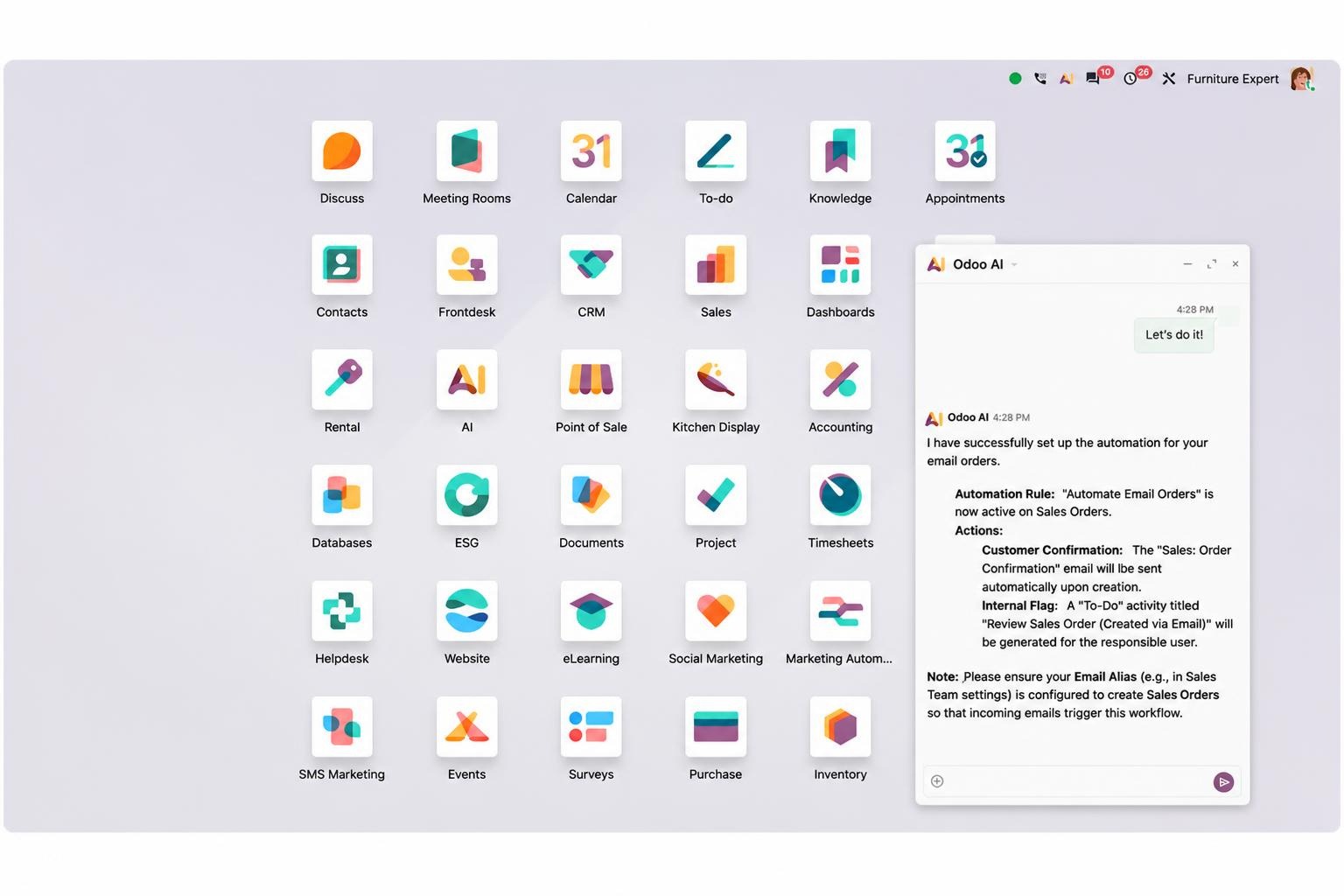The height and width of the screenshot is (896, 1344).
Task: Open the Helpdesk app
Action: [x=341, y=611]
